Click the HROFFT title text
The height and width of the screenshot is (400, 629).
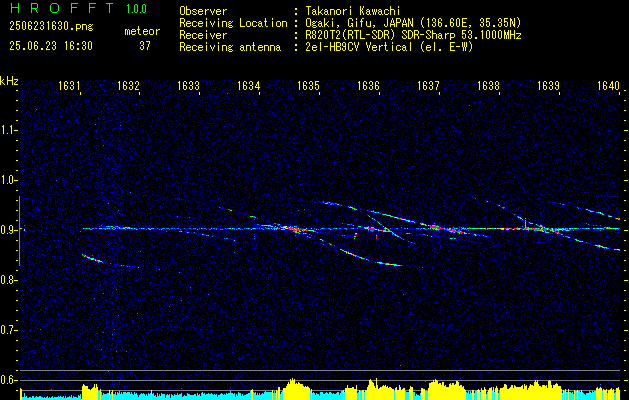(61, 8)
